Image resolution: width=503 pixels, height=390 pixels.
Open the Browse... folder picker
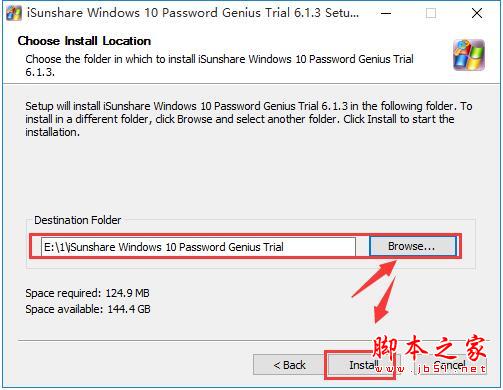412,246
